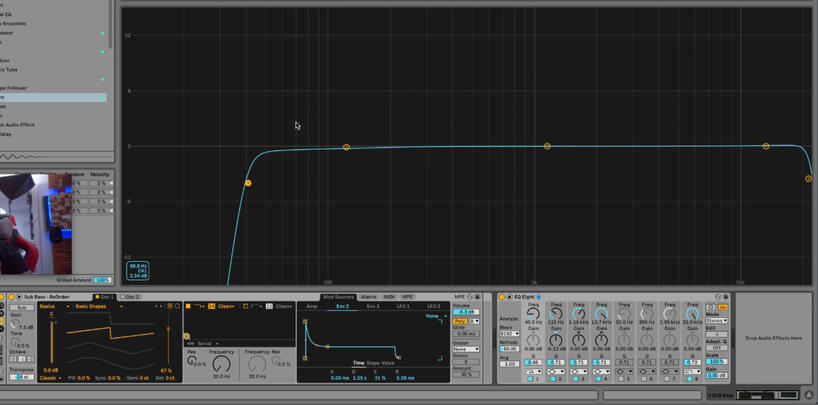The width and height of the screenshot is (818, 405).
Task: Toggle EQ band 1 activator checkbox
Action: [x=529, y=379]
